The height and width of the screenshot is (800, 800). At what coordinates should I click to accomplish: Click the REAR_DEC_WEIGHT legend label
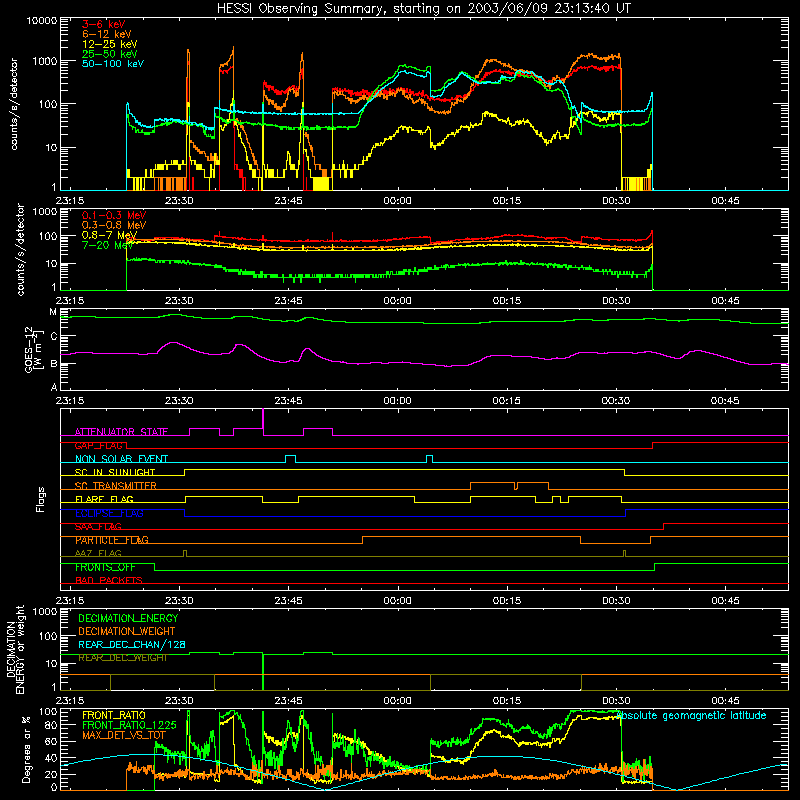(x=122, y=658)
